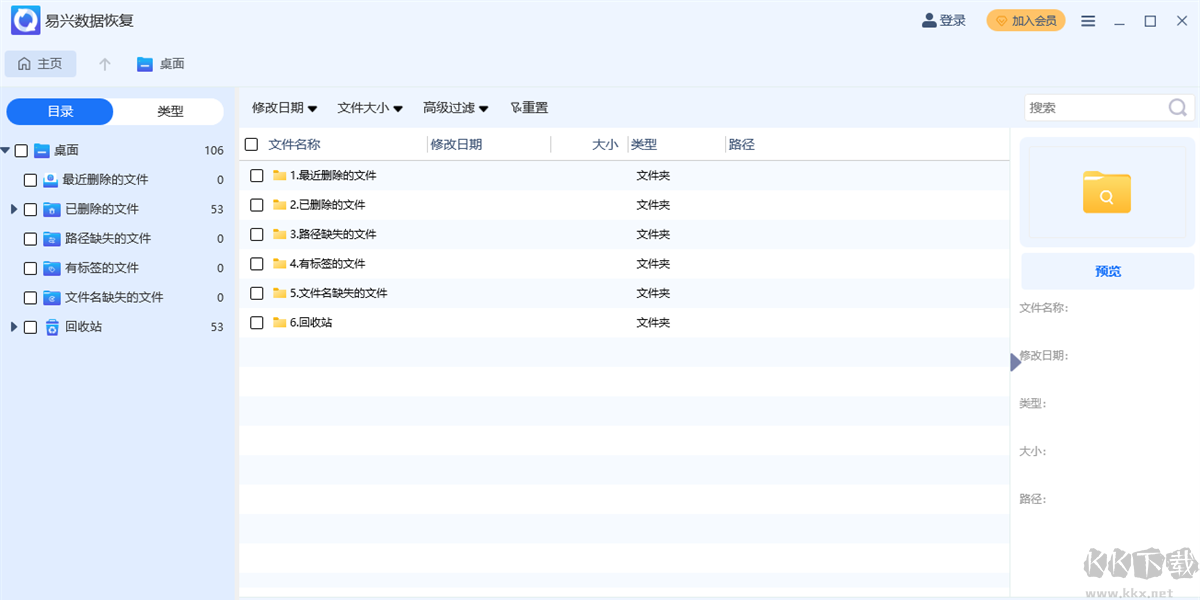Toggle the select-all checkbox in file name header

(x=251, y=144)
